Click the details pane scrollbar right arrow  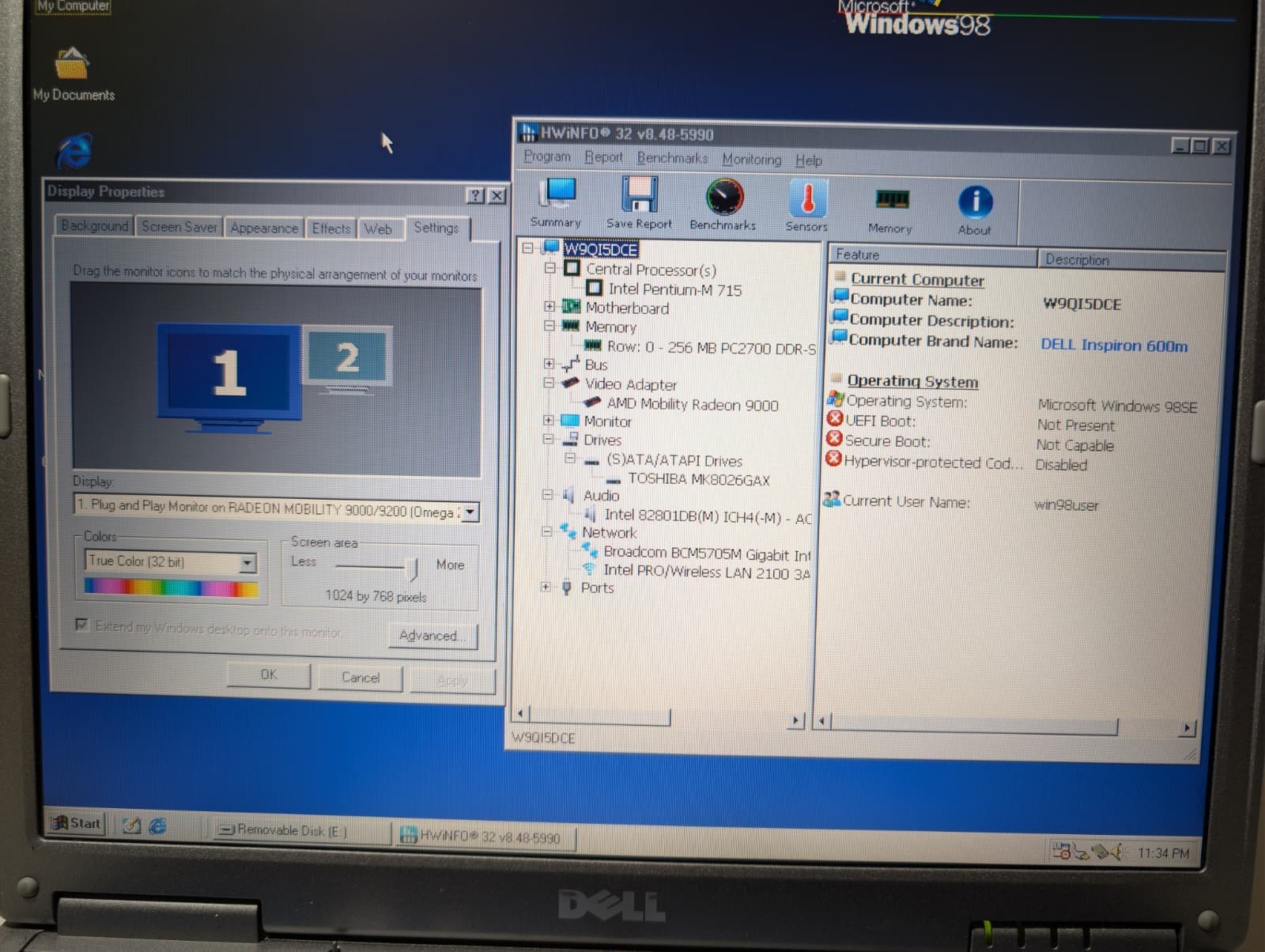click(x=1187, y=728)
